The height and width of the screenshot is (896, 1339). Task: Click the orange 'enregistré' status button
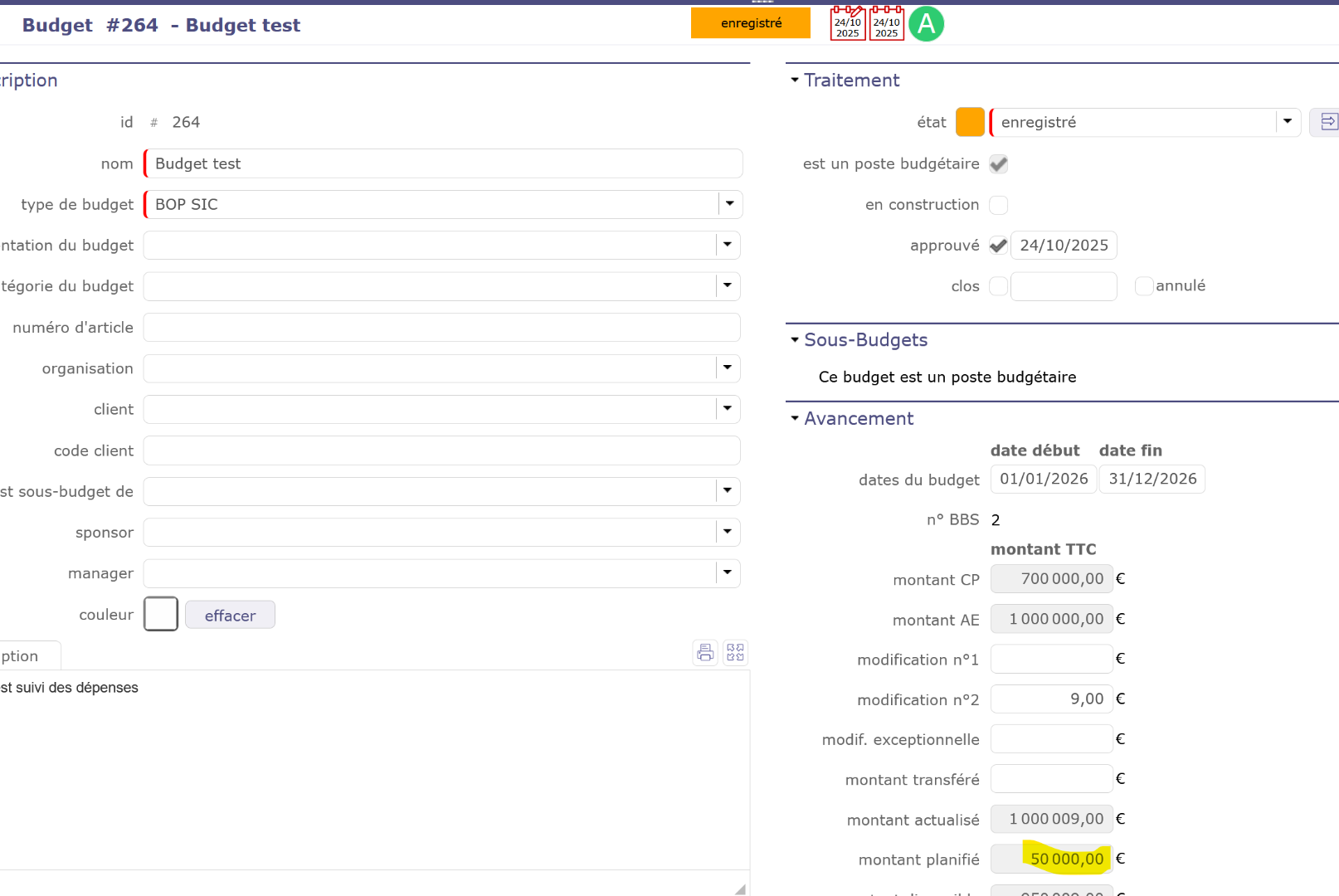(750, 23)
